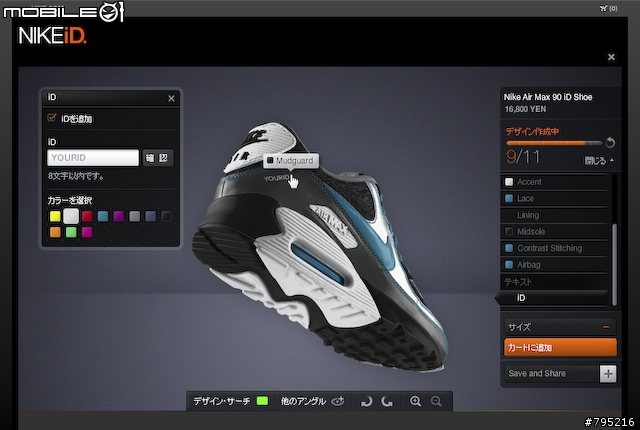Pick the gray iD color swatch

click(x=135, y=216)
